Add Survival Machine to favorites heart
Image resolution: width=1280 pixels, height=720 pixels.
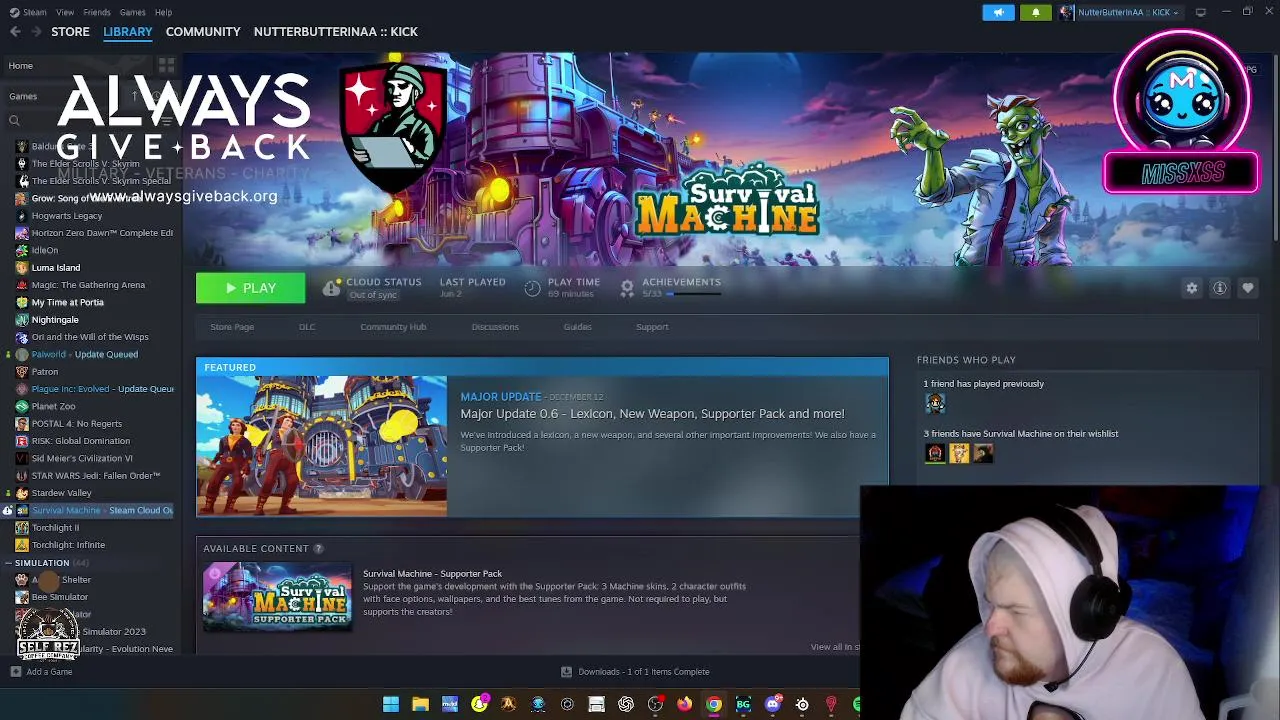click(1248, 288)
